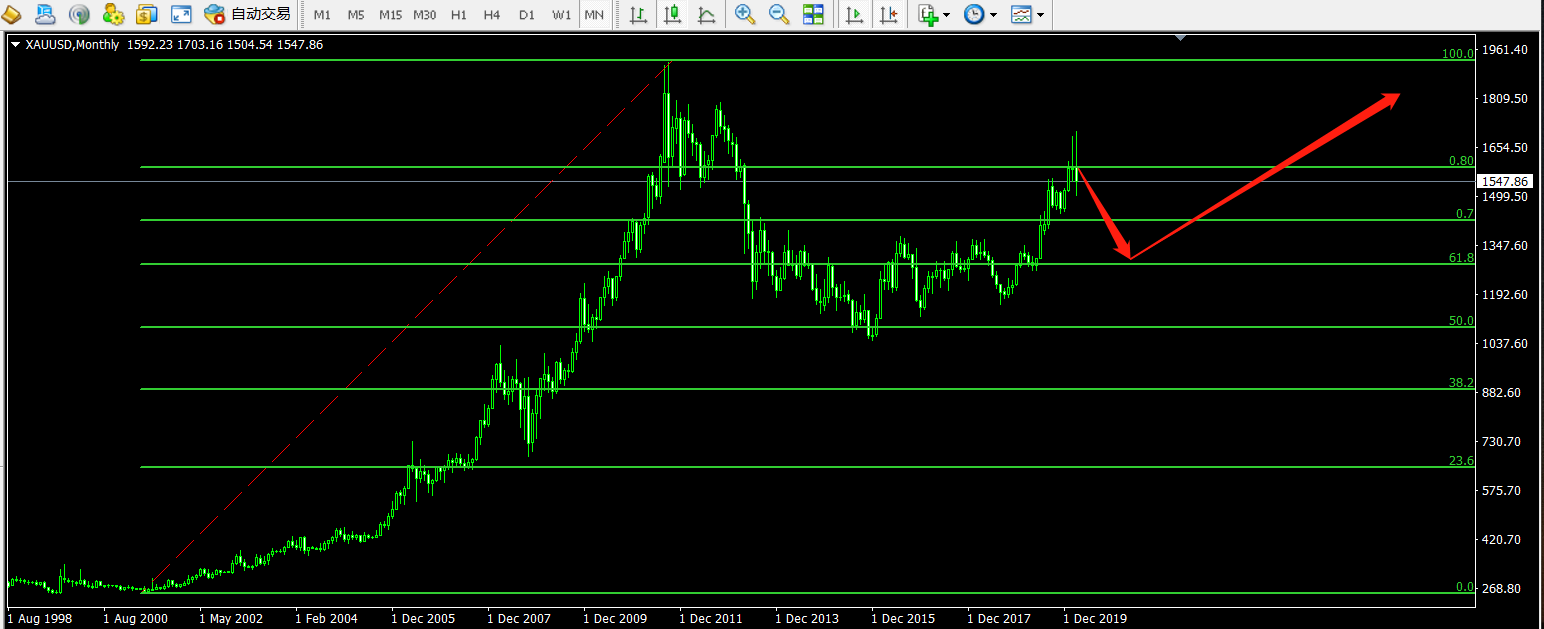Zoom out the chart with the magnifier minus icon

(x=779, y=14)
